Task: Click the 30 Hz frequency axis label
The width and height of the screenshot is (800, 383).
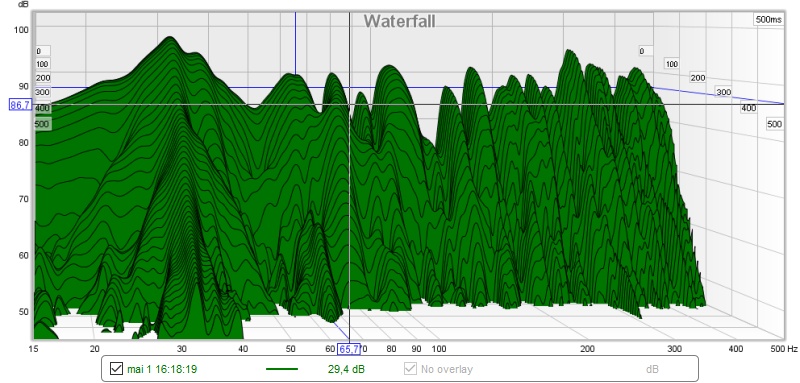Action: tap(182, 349)
